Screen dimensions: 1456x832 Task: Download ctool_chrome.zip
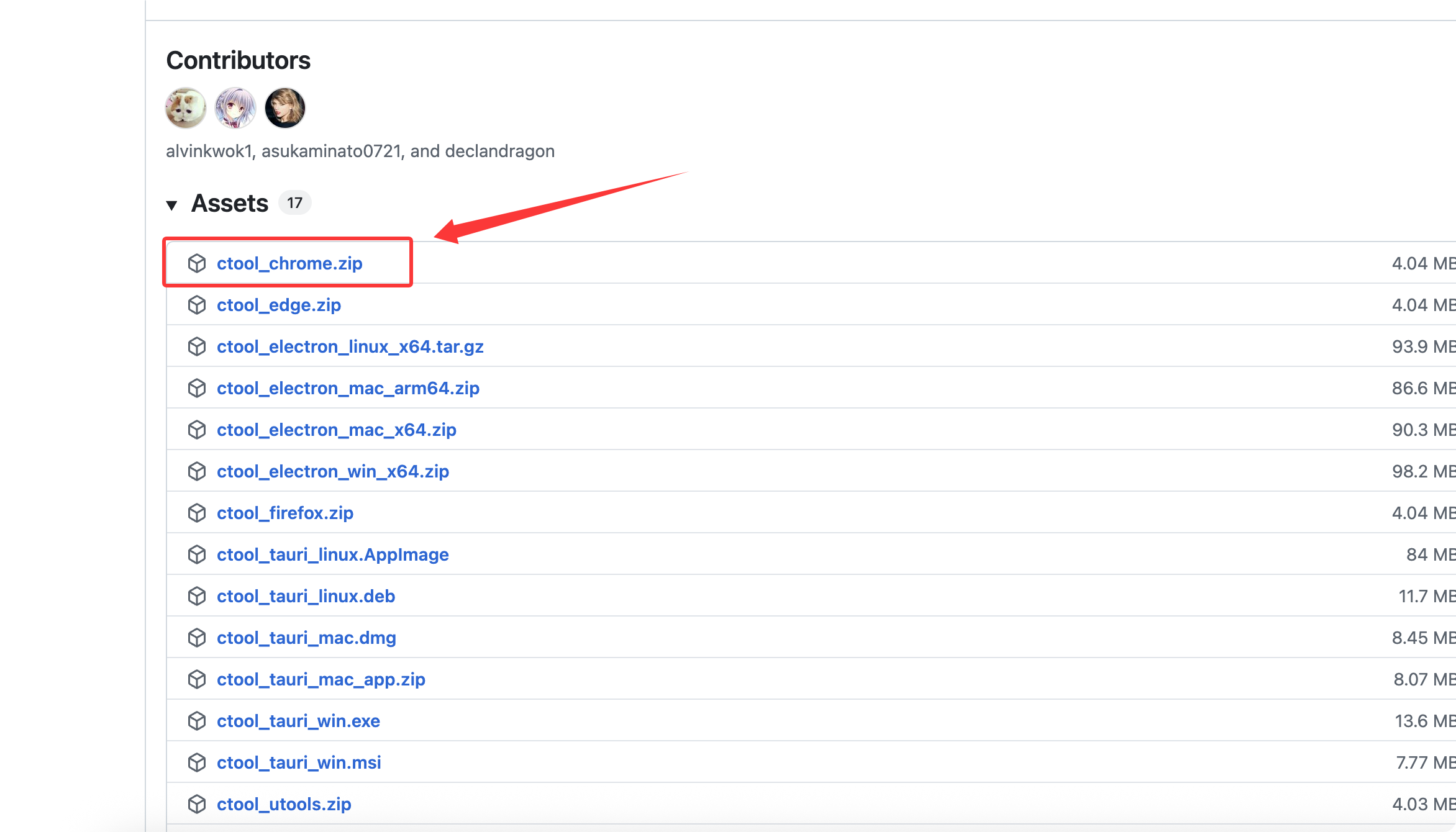click(x=289, y=263)
